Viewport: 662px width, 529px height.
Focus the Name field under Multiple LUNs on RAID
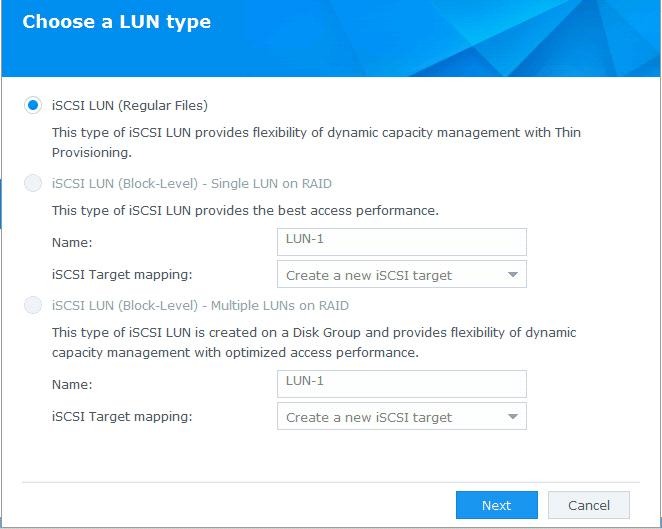pyautogui.click(x=401, y=383)
